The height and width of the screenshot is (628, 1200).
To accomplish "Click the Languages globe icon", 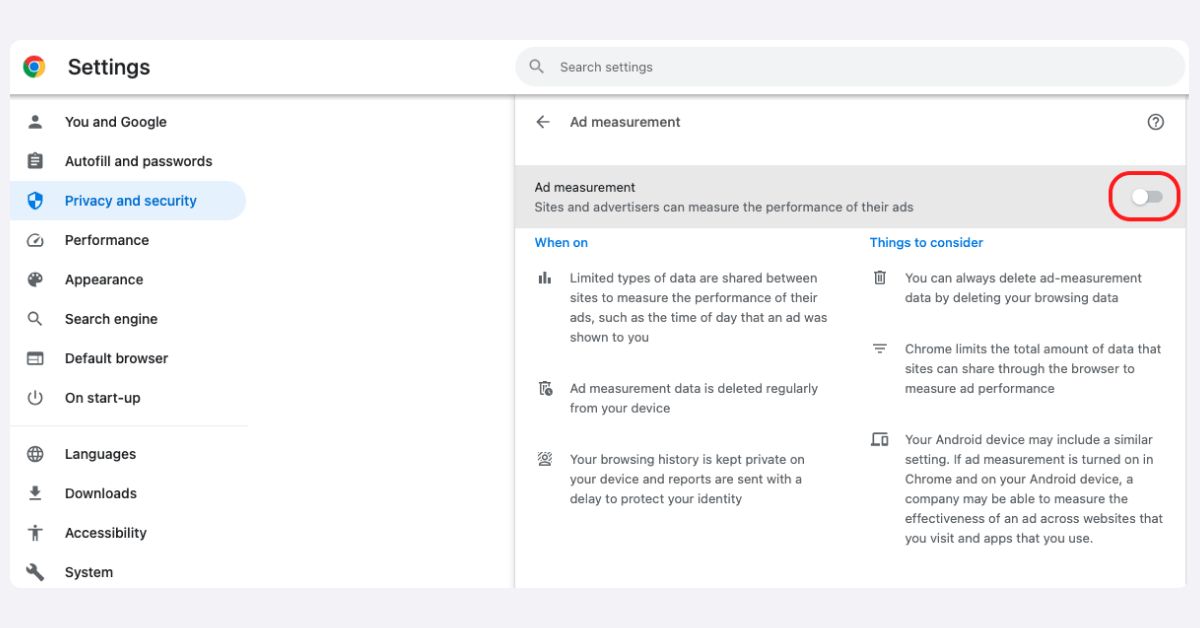I will pos(36,453).
